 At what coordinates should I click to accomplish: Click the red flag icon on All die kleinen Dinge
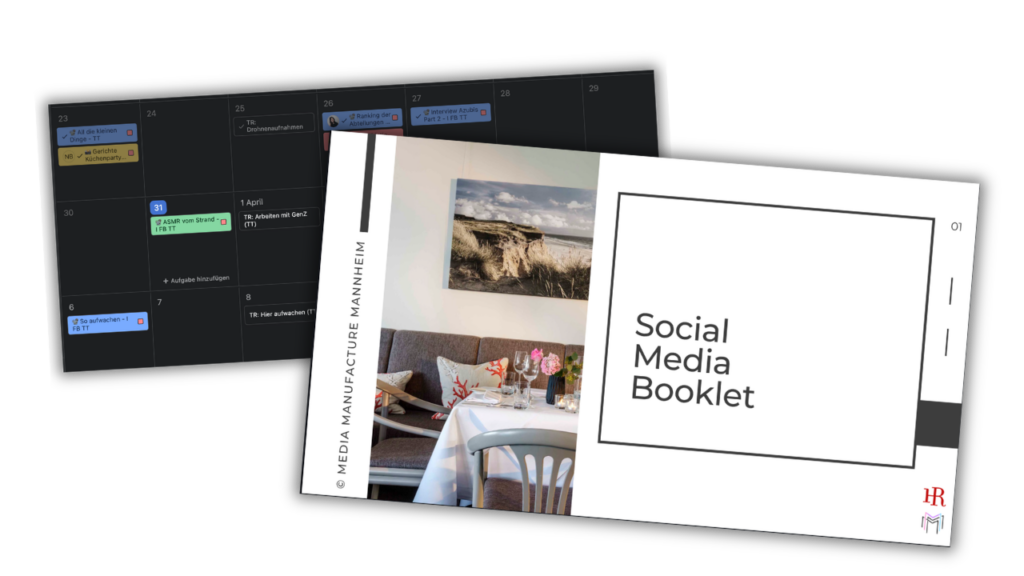coord(129,133)
